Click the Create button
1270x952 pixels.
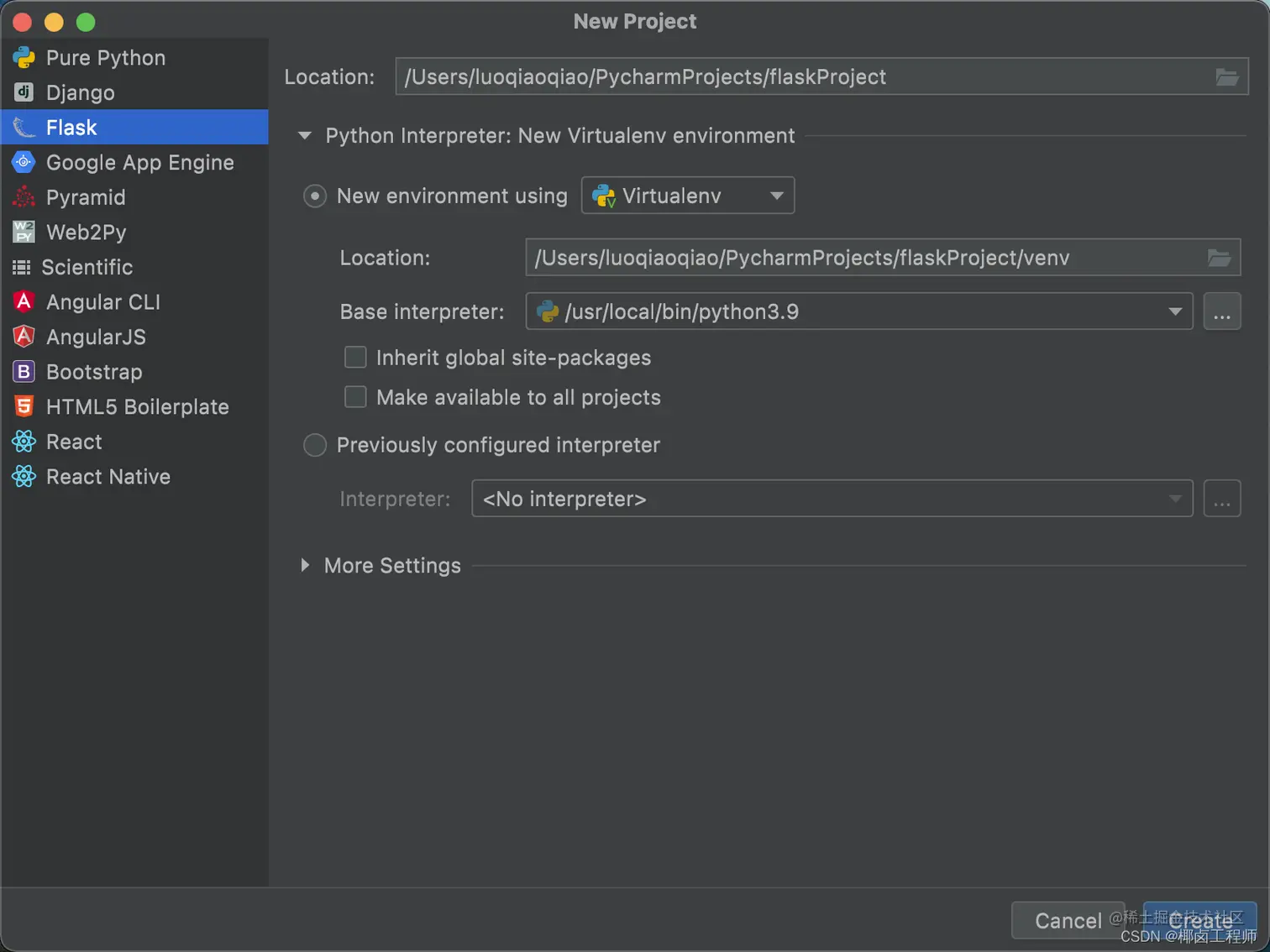[x=1200, y=921]
